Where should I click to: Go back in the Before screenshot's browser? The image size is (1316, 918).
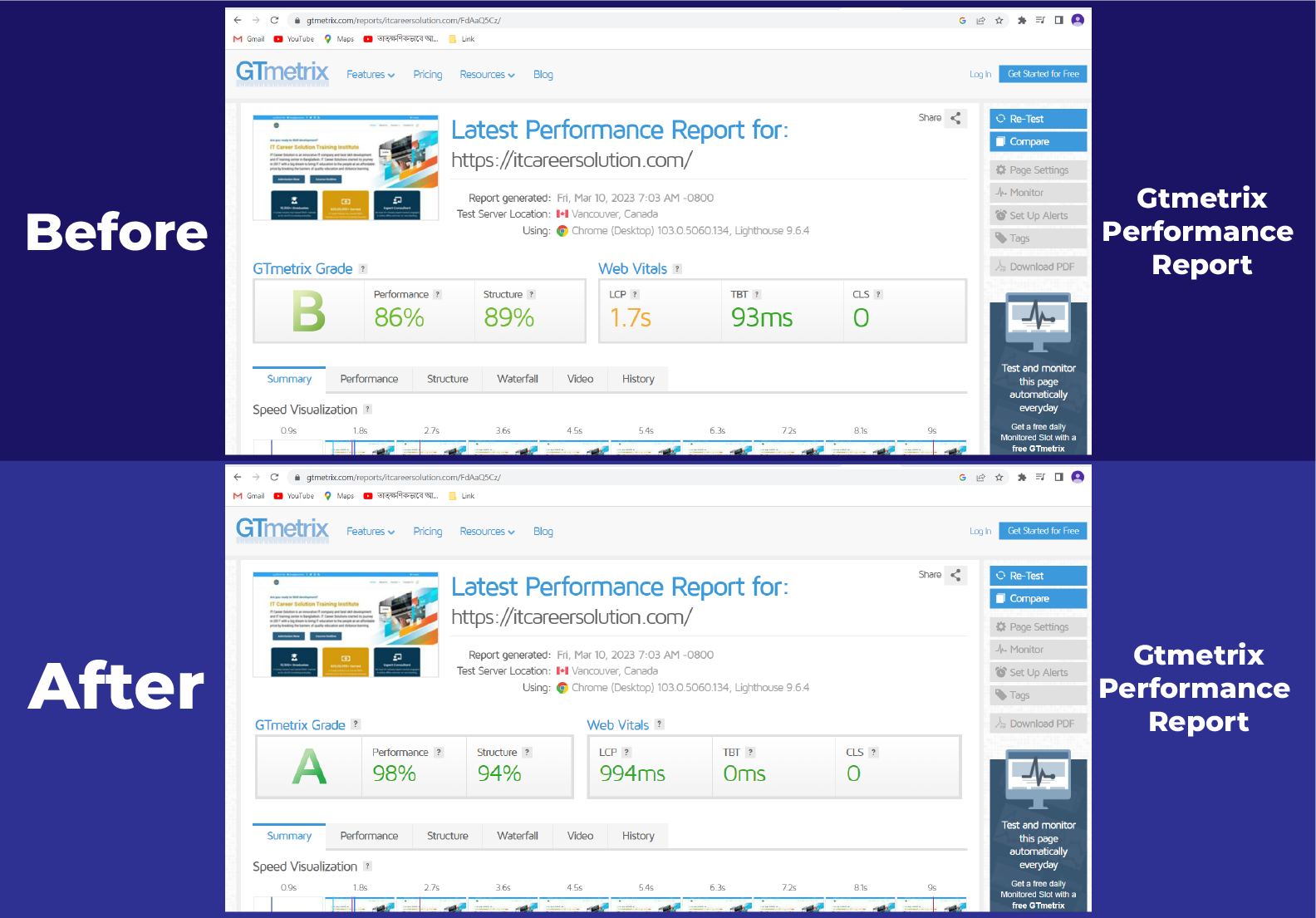[x=238, y=20]
